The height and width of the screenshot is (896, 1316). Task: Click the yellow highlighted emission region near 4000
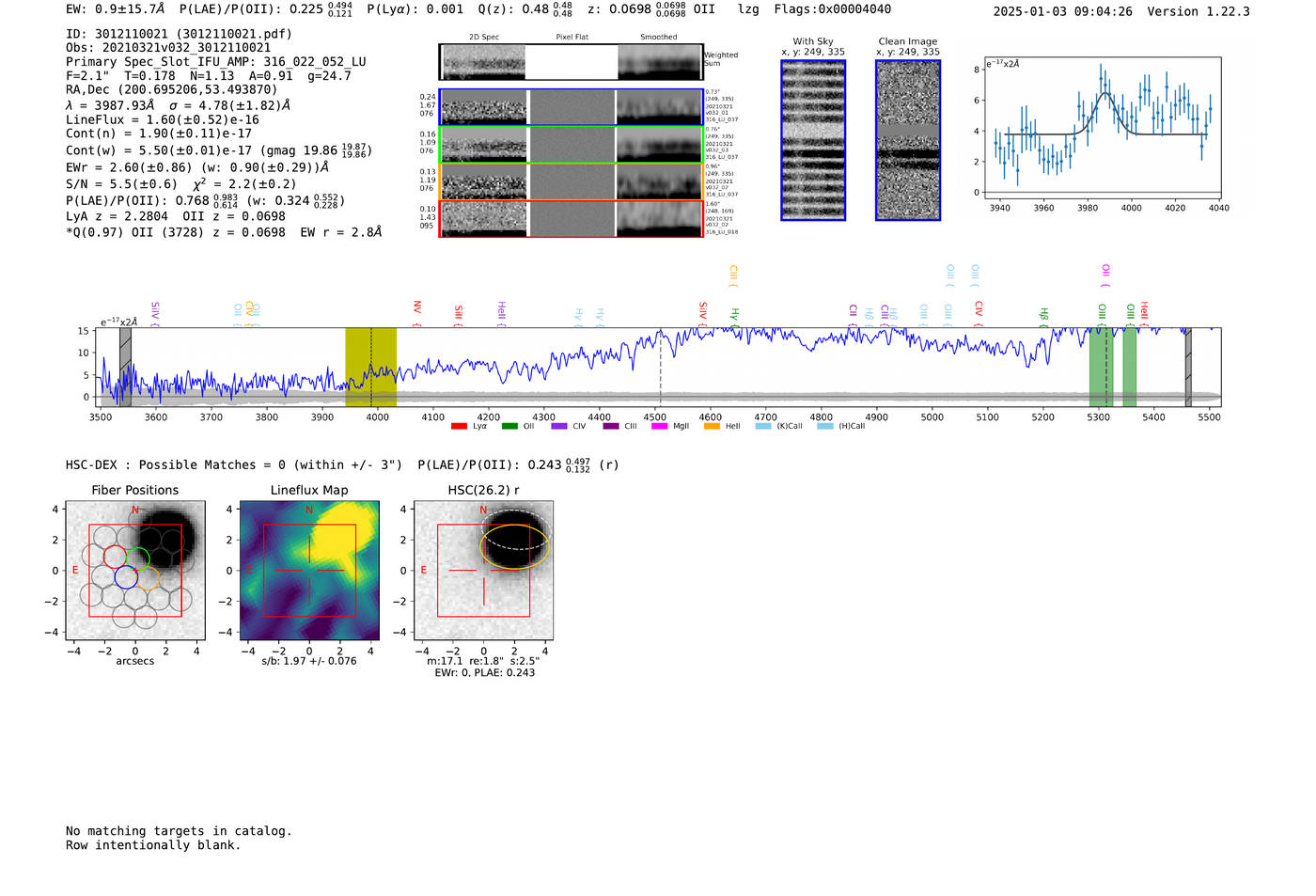[370, 367]
